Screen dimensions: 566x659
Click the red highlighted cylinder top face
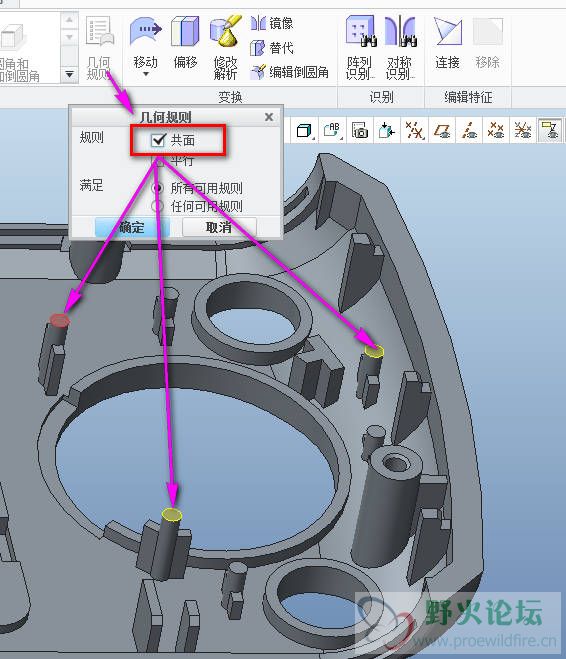coord(59,320)
